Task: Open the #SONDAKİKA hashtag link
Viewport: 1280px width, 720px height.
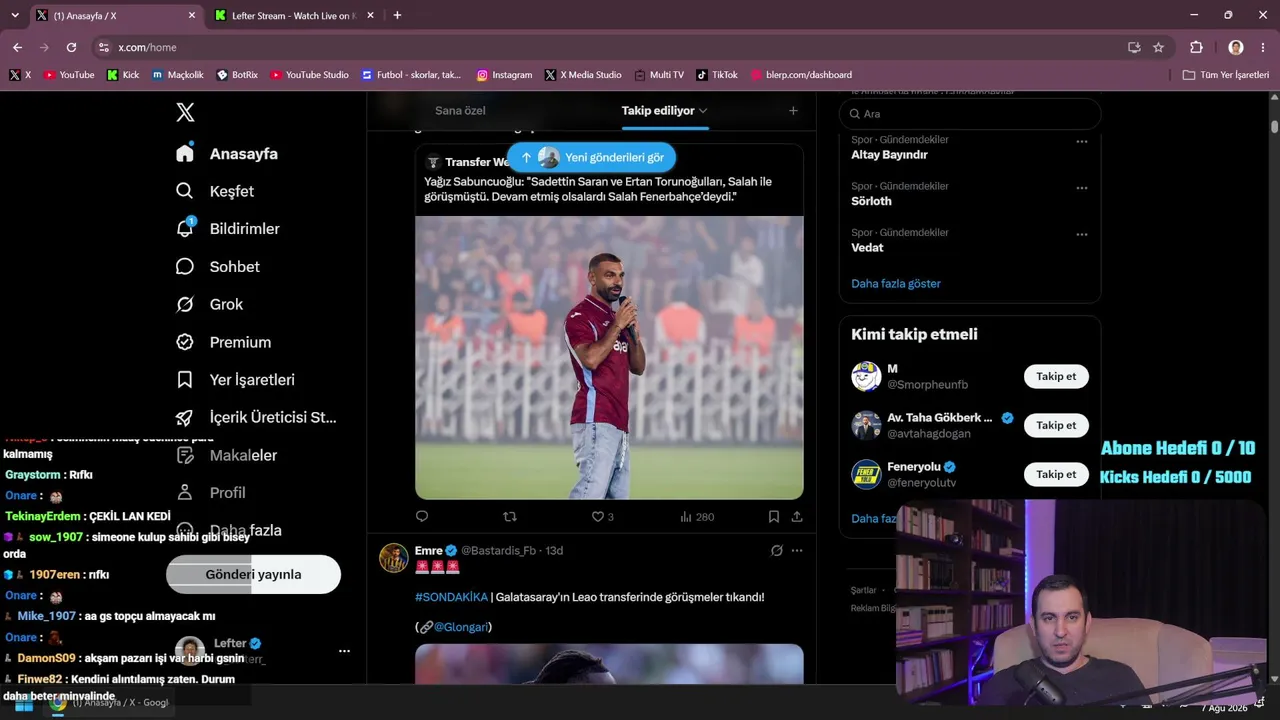Action: pyautogui.click(x=451, y=597)
